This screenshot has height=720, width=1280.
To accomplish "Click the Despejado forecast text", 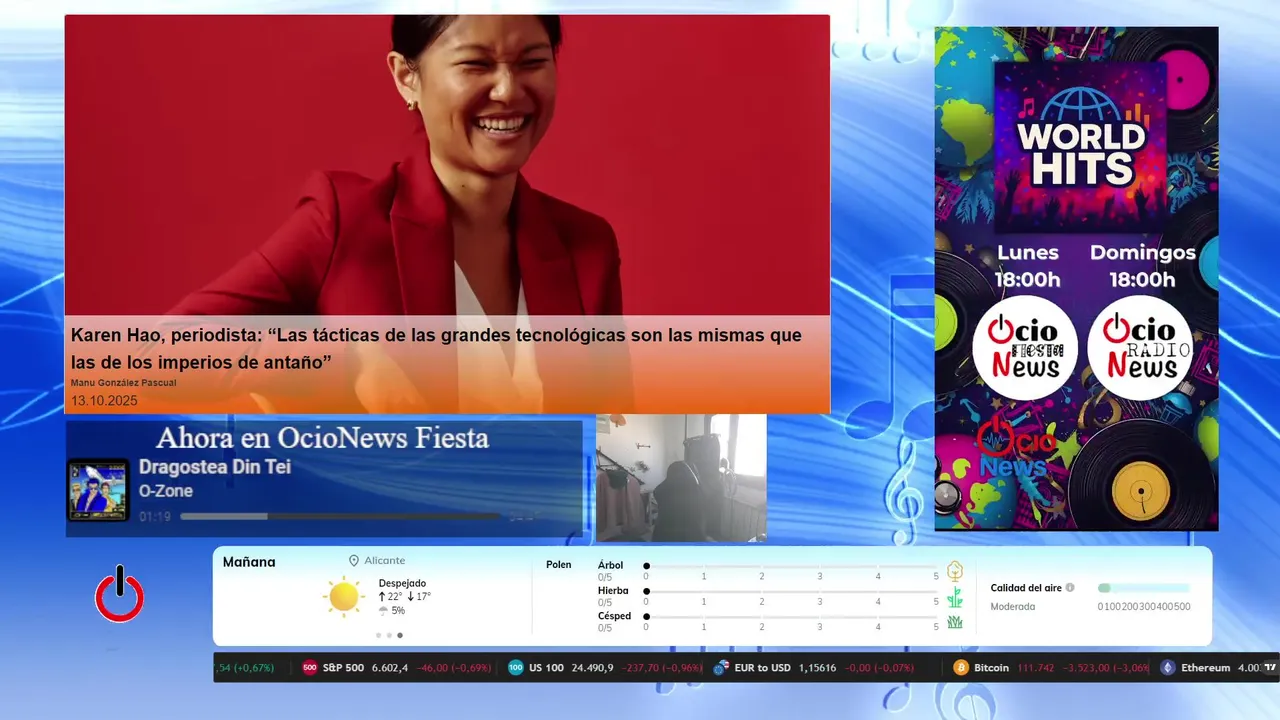I will (402, 583).
